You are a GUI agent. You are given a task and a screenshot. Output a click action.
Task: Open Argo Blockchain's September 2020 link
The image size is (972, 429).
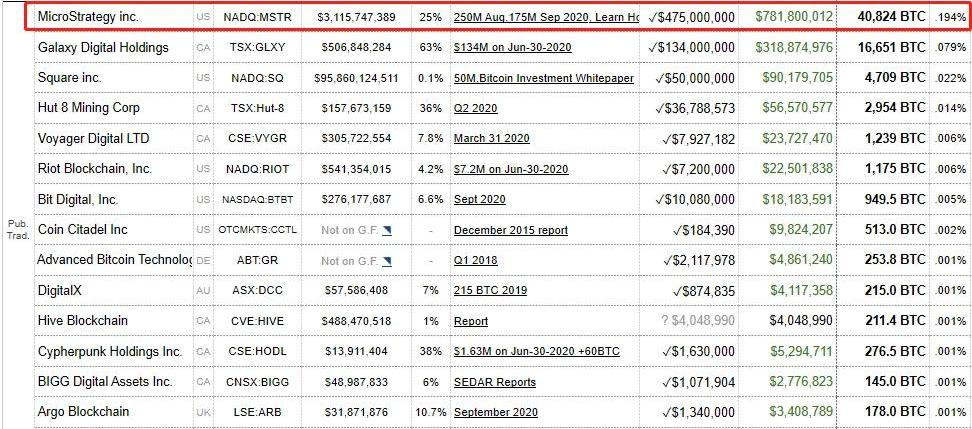coord(495,413)
